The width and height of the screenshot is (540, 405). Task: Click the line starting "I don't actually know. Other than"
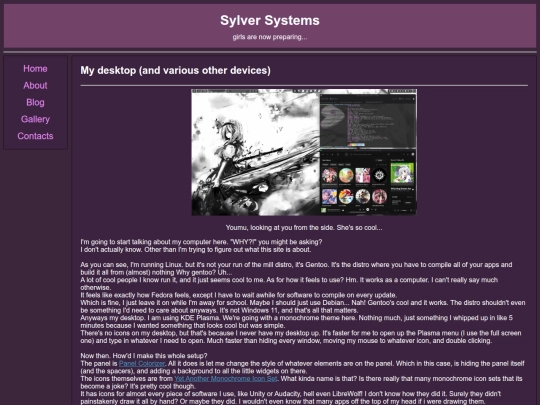point(195,249)
